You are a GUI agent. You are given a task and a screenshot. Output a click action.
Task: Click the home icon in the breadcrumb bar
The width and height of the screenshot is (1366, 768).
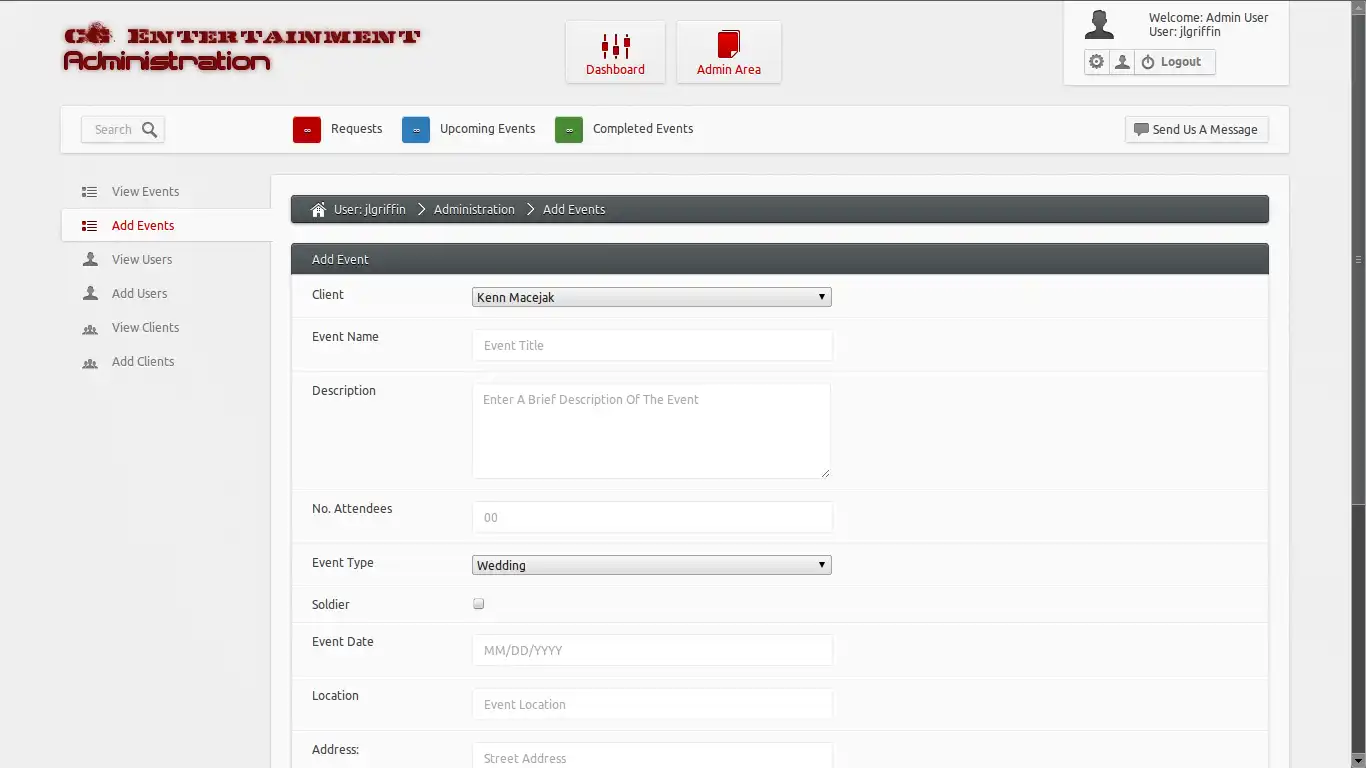318,209
